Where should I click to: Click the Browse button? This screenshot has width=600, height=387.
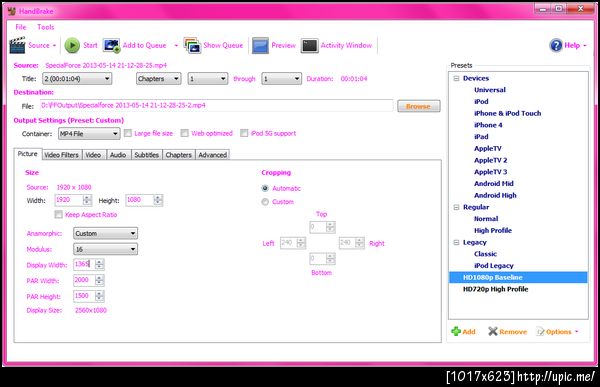coord(419,106)
